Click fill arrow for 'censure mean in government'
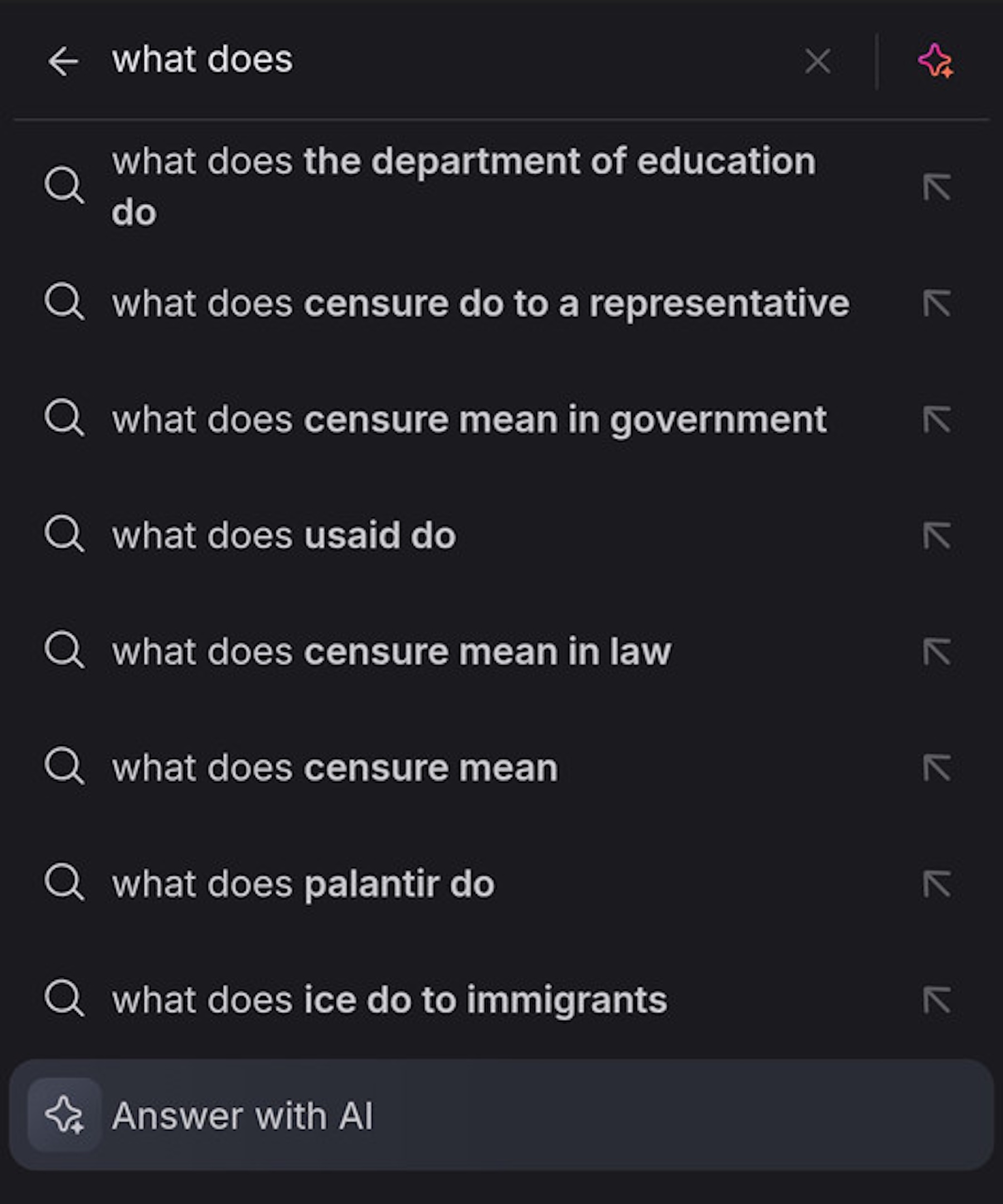The width and height of the screenshot is (1003, 1204). (x=937, y=419)
